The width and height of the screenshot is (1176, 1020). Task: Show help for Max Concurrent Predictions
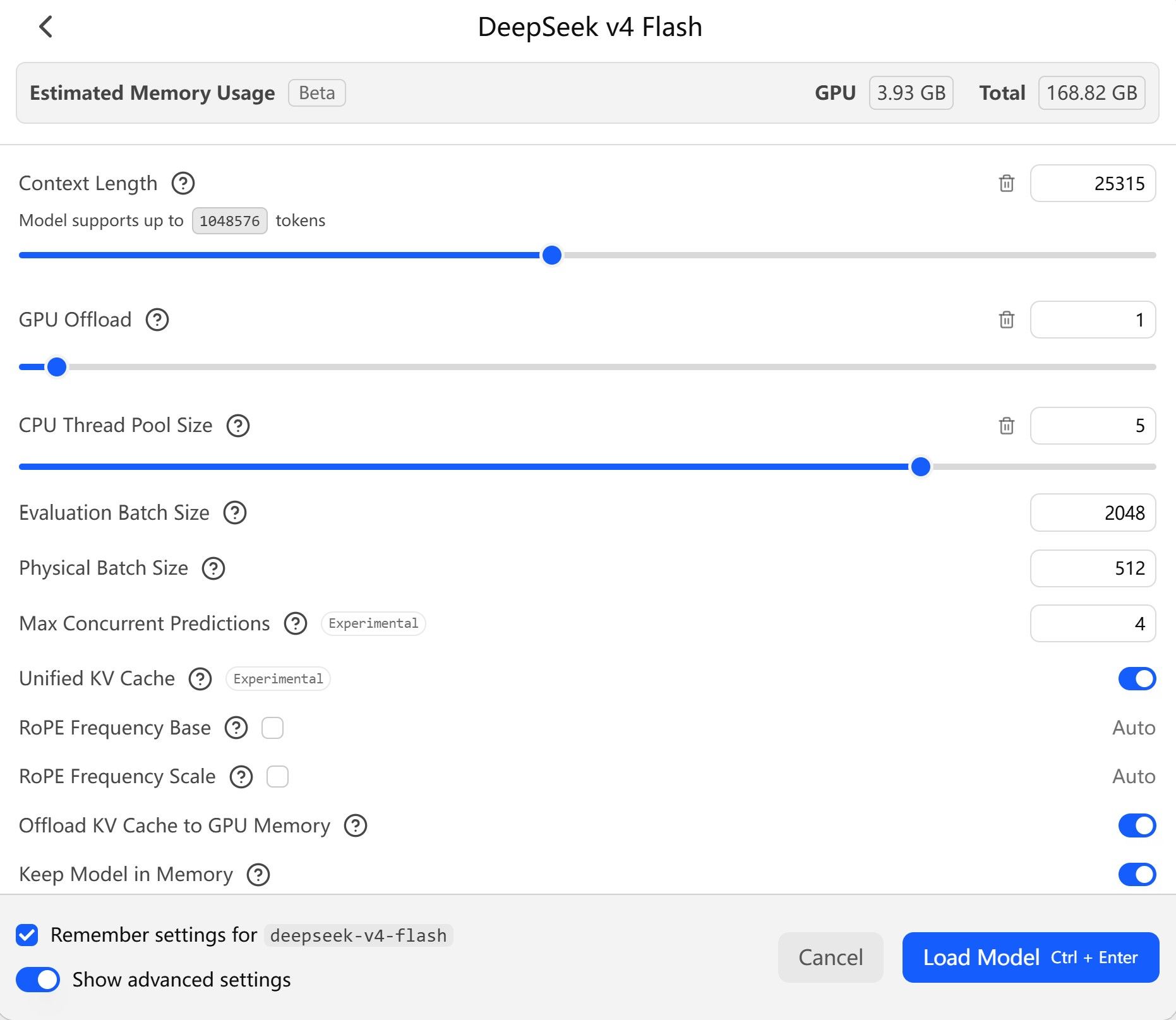pyautogui.click(x=296, y=624)
